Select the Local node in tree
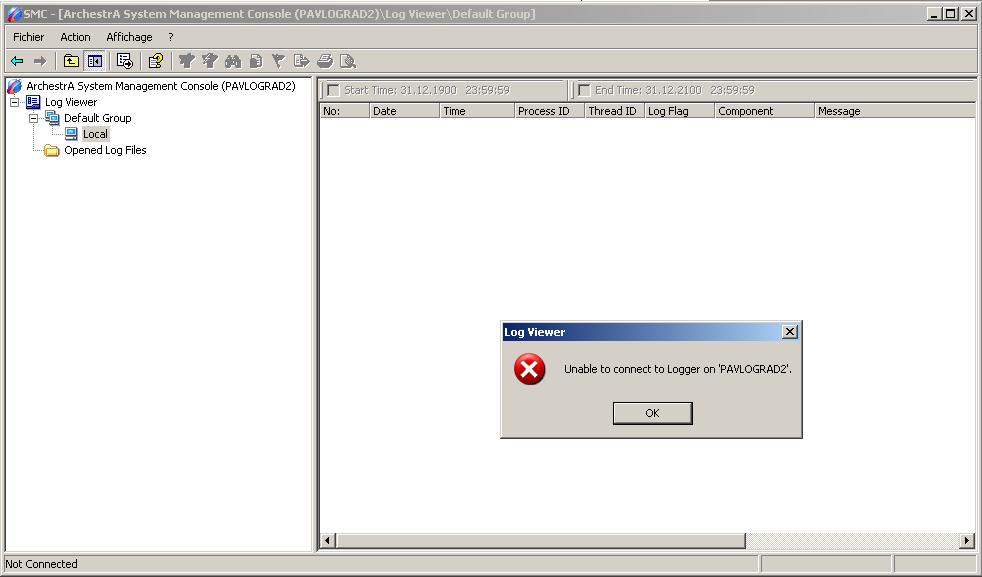 (x=95, y=134)
